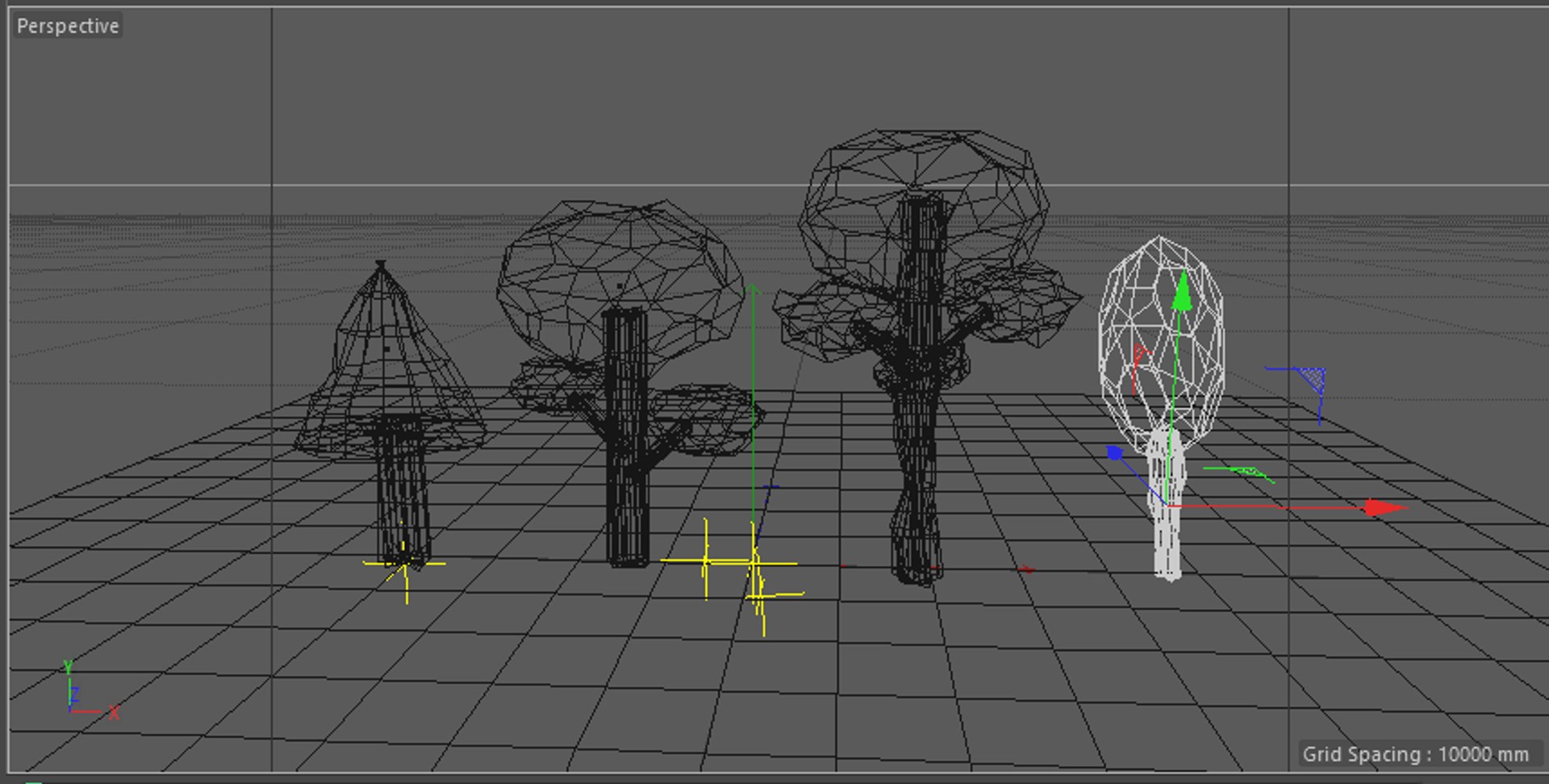Viewport: 1549px width, 784px height.
Task: Click the white selected tree's crown
Action: click(x=1162, y=343)
